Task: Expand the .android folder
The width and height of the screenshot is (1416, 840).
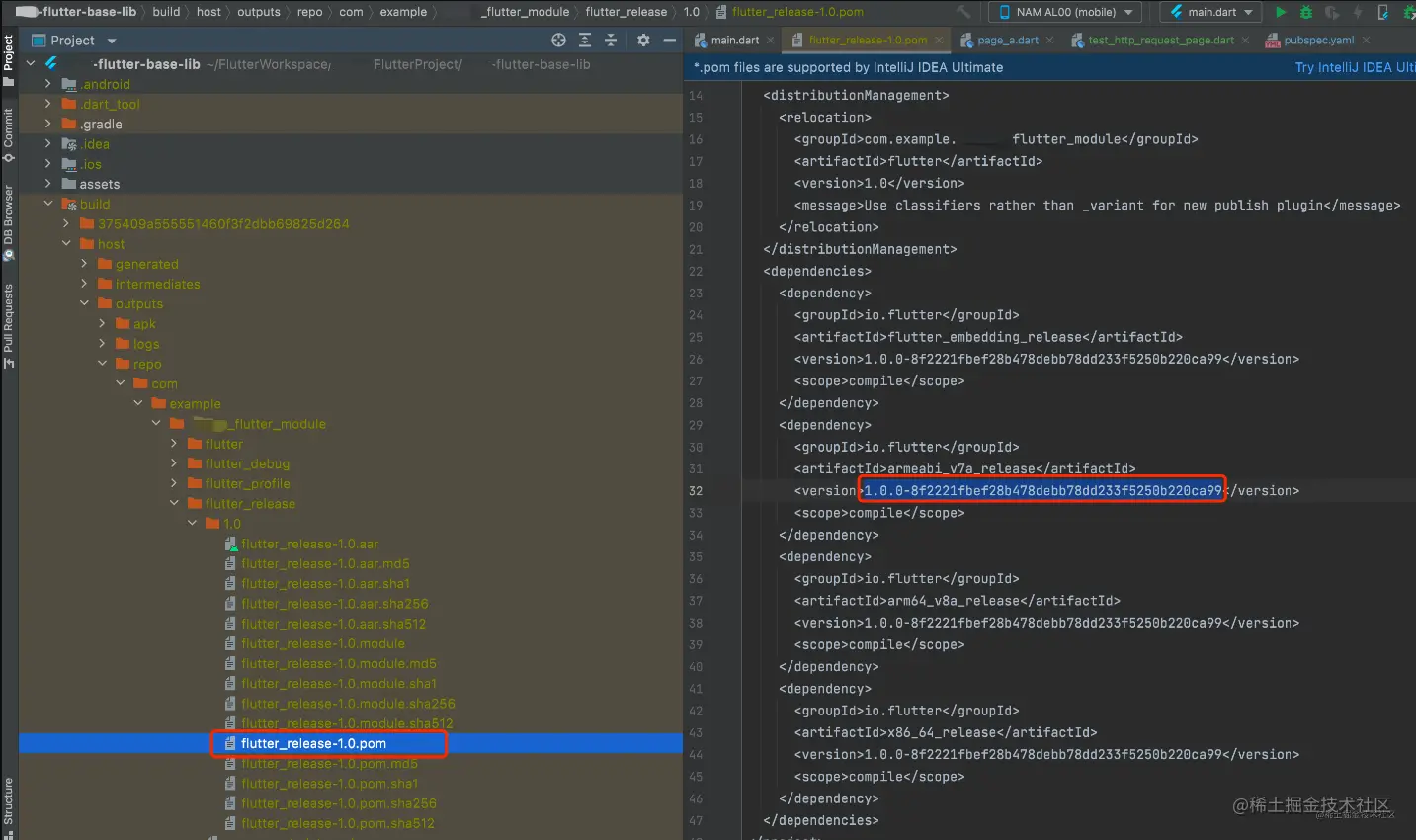Action: (47, 84)
